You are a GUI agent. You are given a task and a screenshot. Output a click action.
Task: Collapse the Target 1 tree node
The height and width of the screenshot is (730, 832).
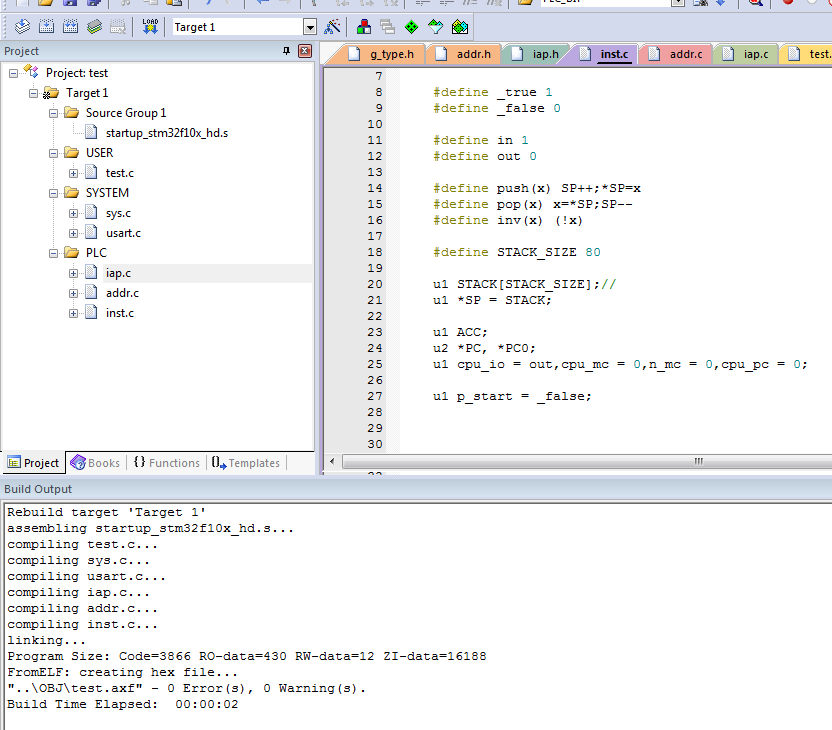pyautogui.click(x=33, y=93)
